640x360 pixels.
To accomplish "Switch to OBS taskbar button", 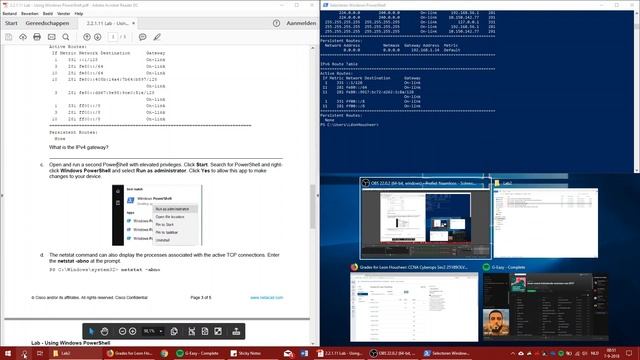I will point(394,353).
